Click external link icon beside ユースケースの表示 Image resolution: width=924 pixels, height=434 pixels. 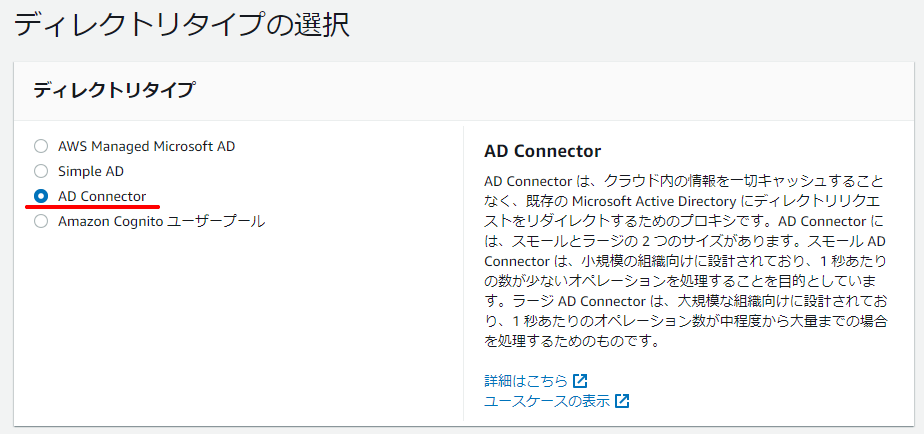[622, 401]
